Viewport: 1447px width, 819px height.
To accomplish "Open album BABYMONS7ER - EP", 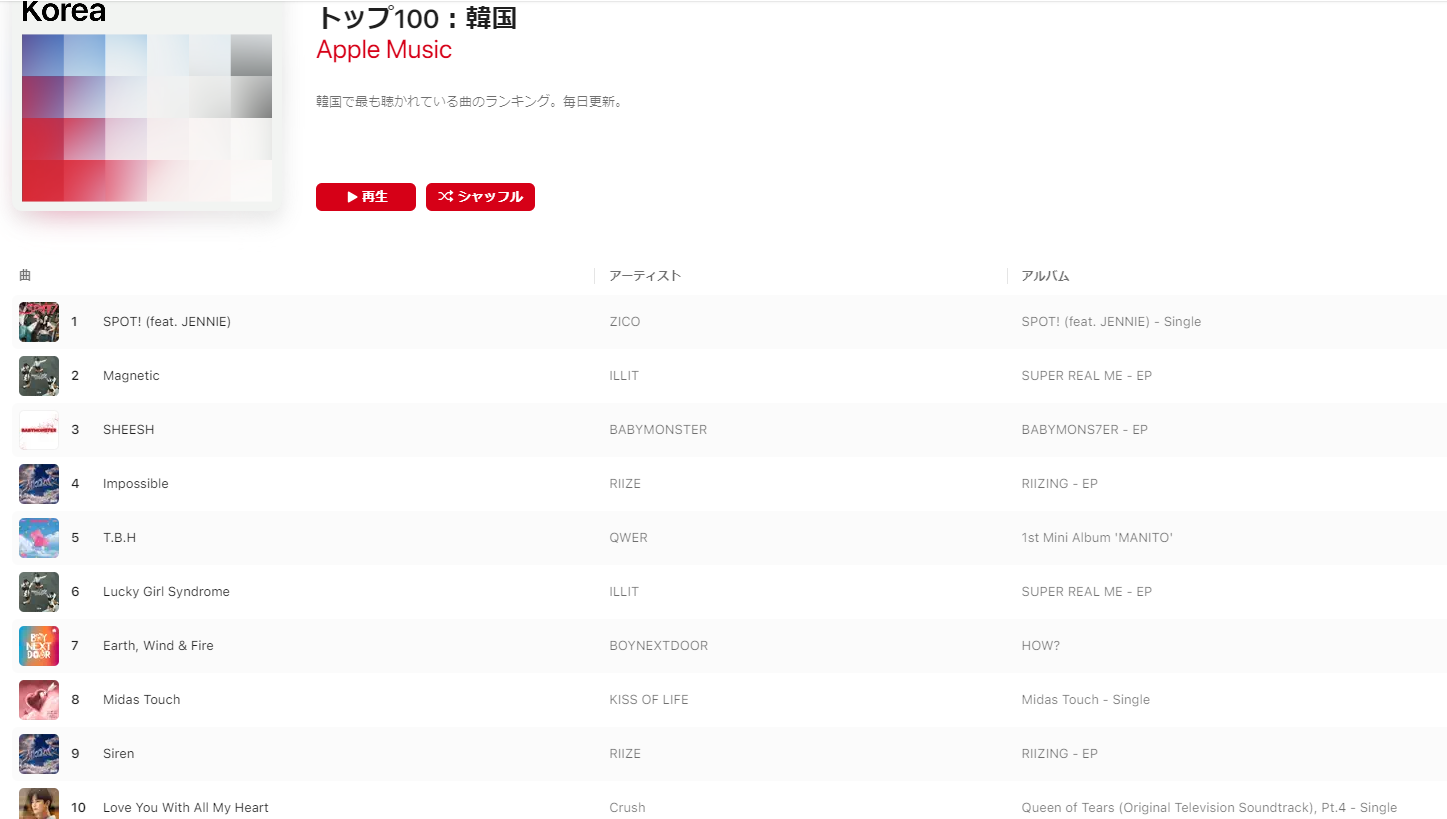I will coord(1085,430).
